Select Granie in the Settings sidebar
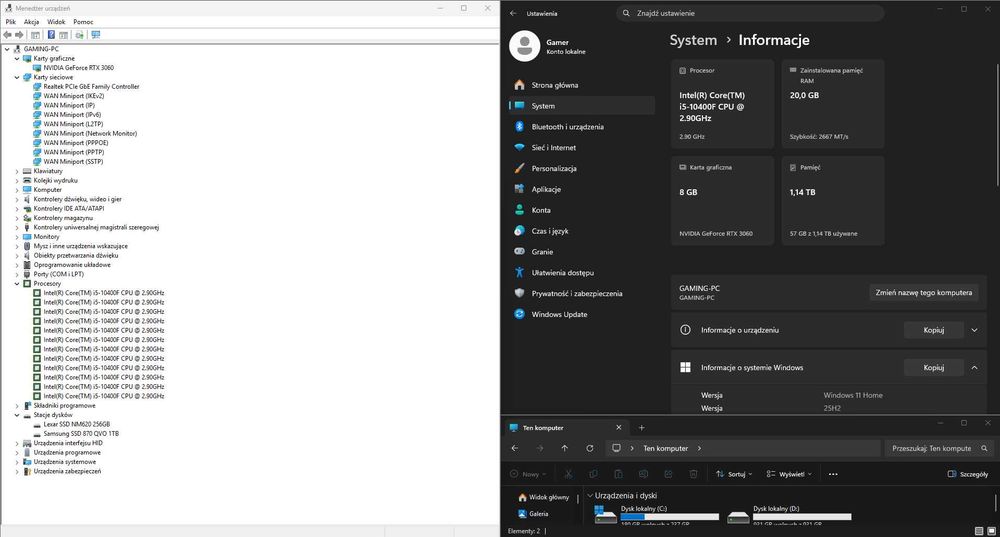Image resolution: width=1000 pixels, height=537 pixels. (x=582, y=252)
